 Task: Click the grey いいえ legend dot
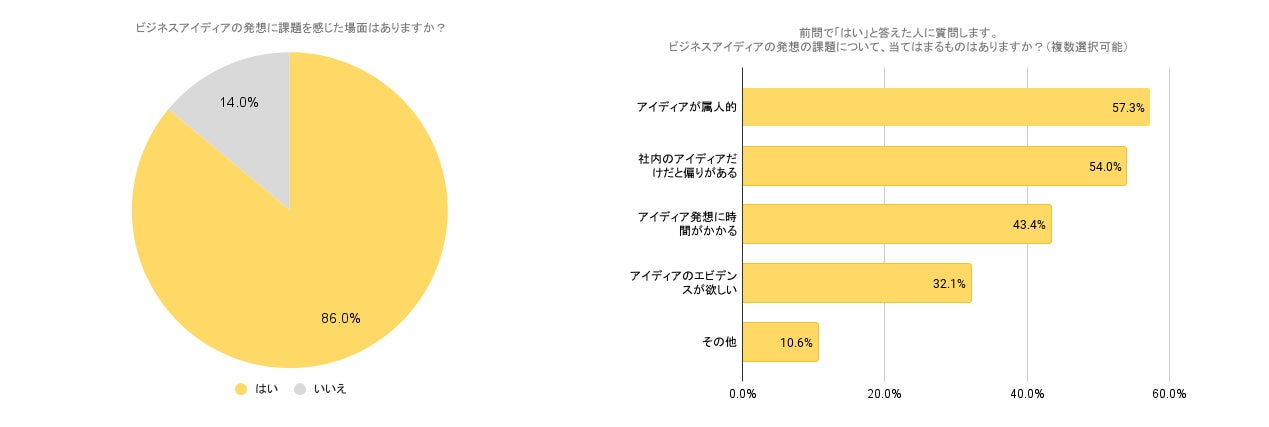pos(300,389)
